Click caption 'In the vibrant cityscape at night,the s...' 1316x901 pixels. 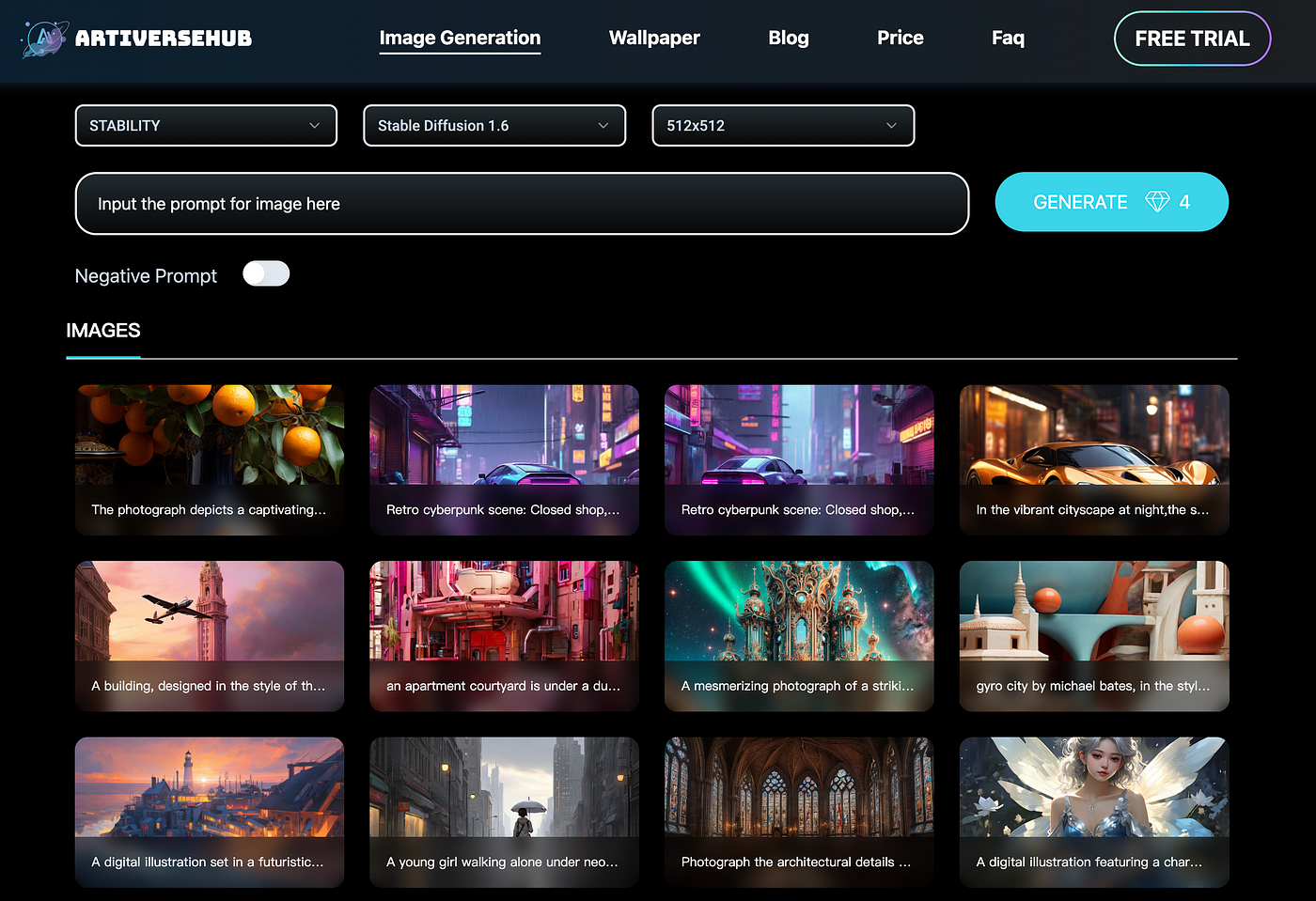(x=1092, y=510)
